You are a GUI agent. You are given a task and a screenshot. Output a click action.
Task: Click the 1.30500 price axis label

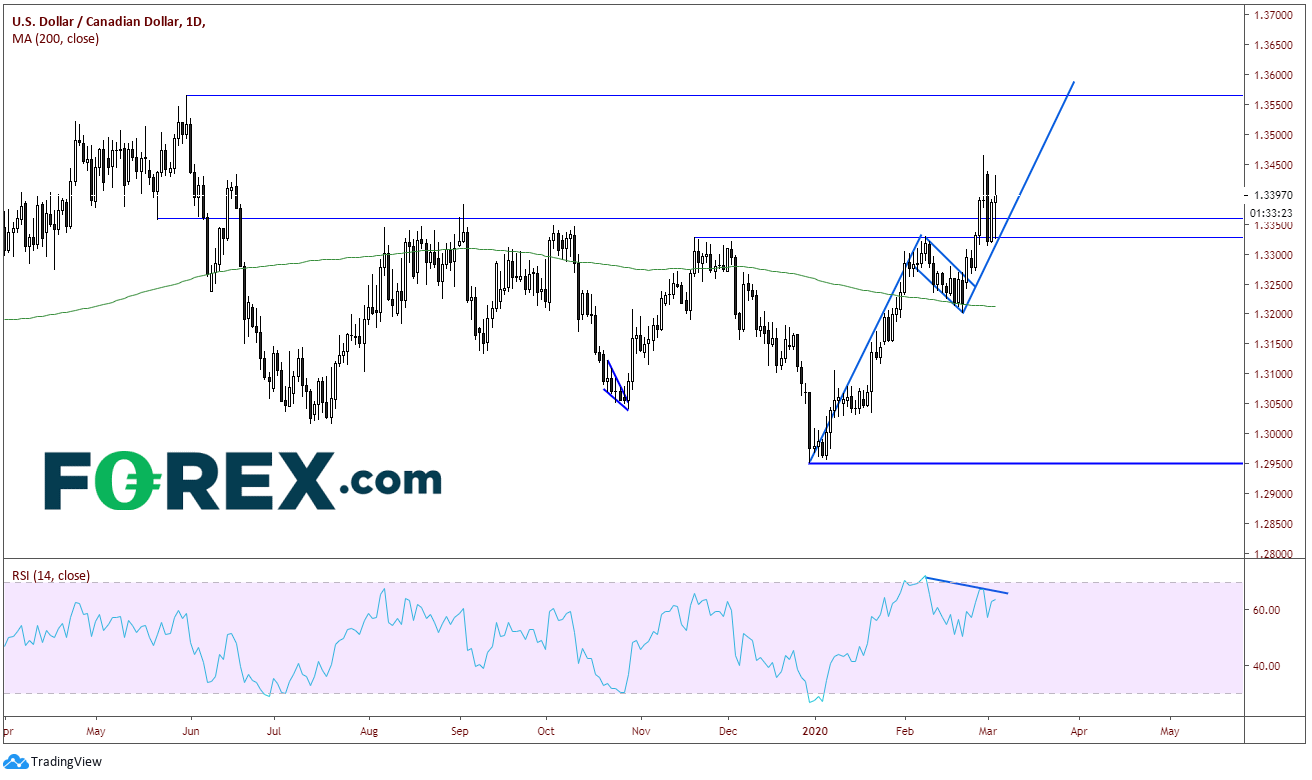1274,404
